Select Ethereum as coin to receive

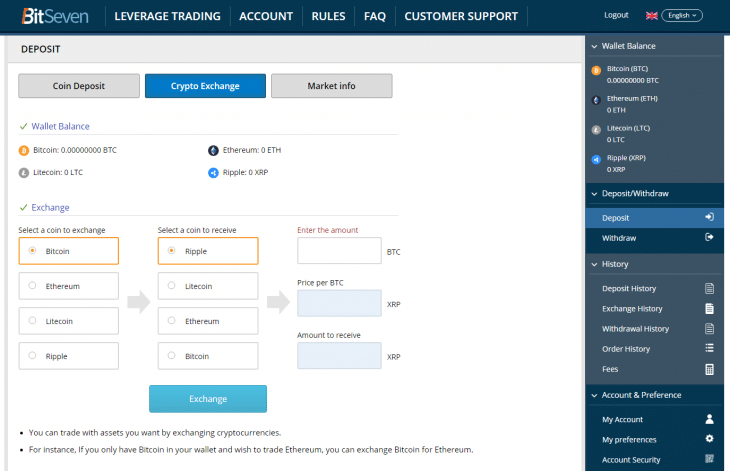(x=208, y=321)
